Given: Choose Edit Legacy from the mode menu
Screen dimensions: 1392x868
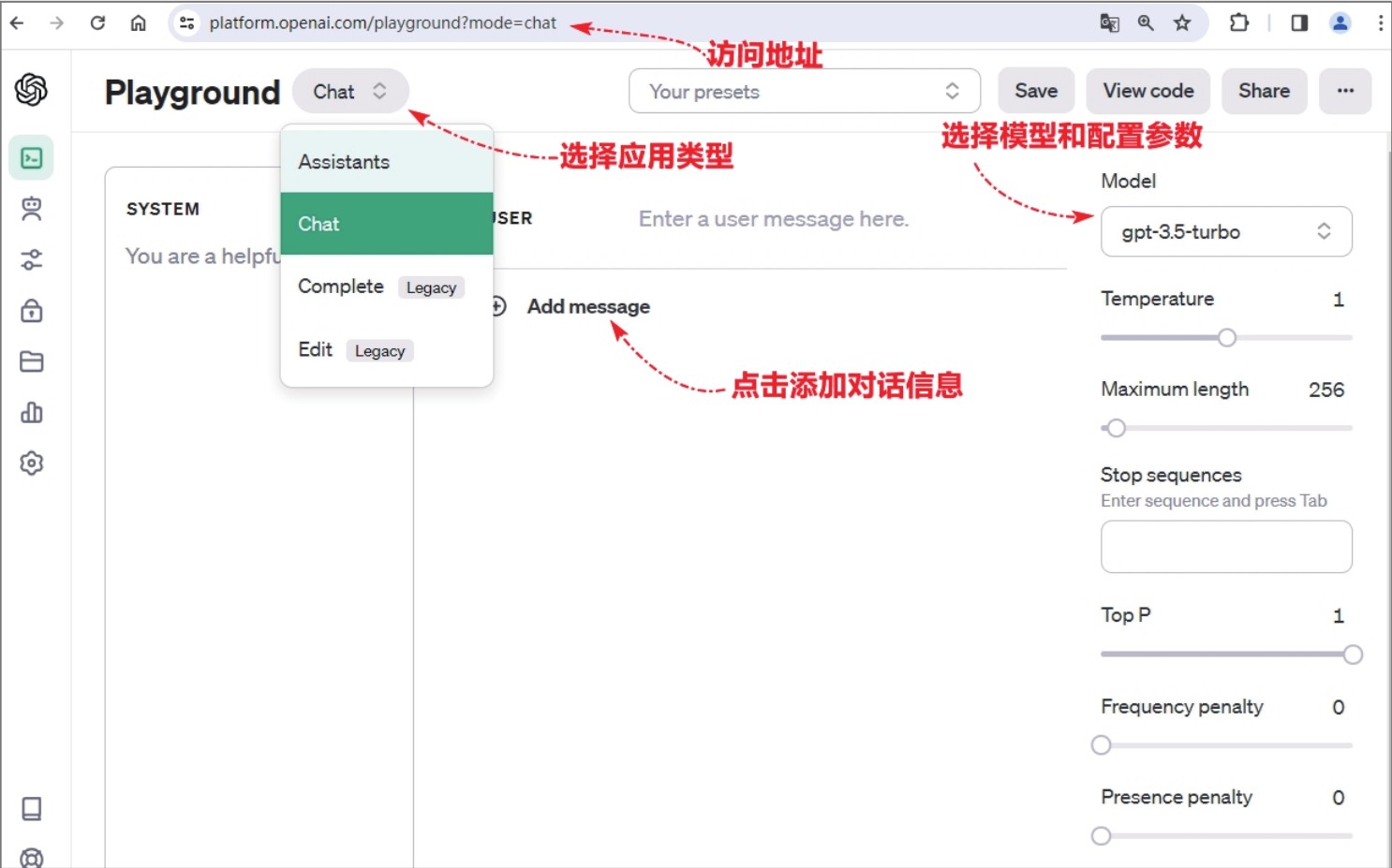Looking at the screenshot, I should pos(387,350).
